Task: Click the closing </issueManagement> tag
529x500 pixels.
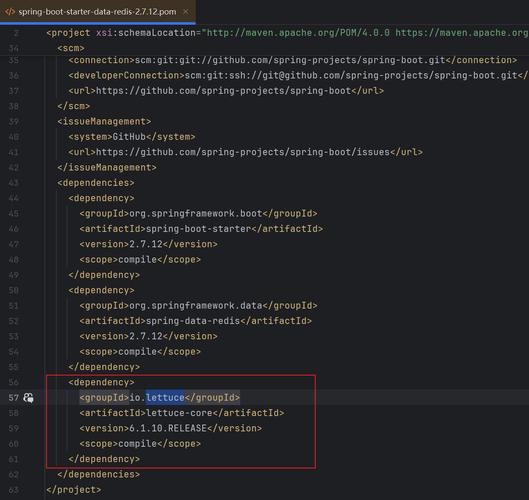Action: tap(107, 167)
